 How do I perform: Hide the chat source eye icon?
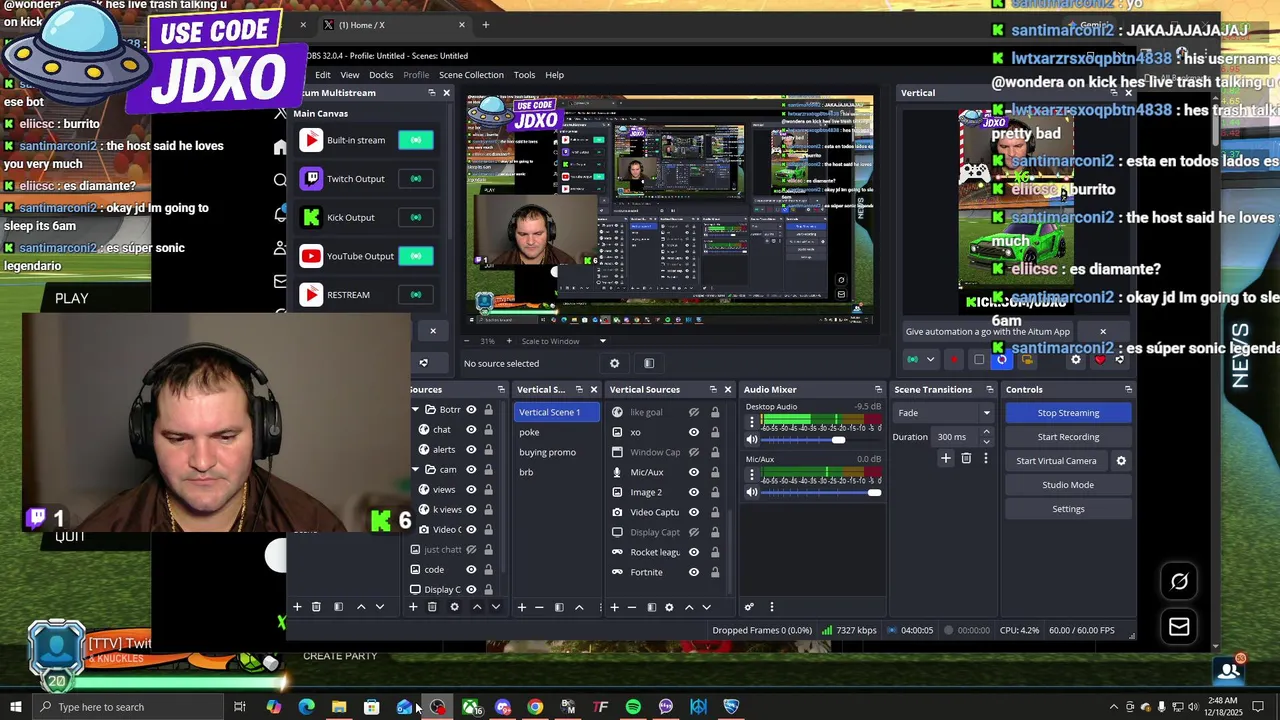(471, 429)
